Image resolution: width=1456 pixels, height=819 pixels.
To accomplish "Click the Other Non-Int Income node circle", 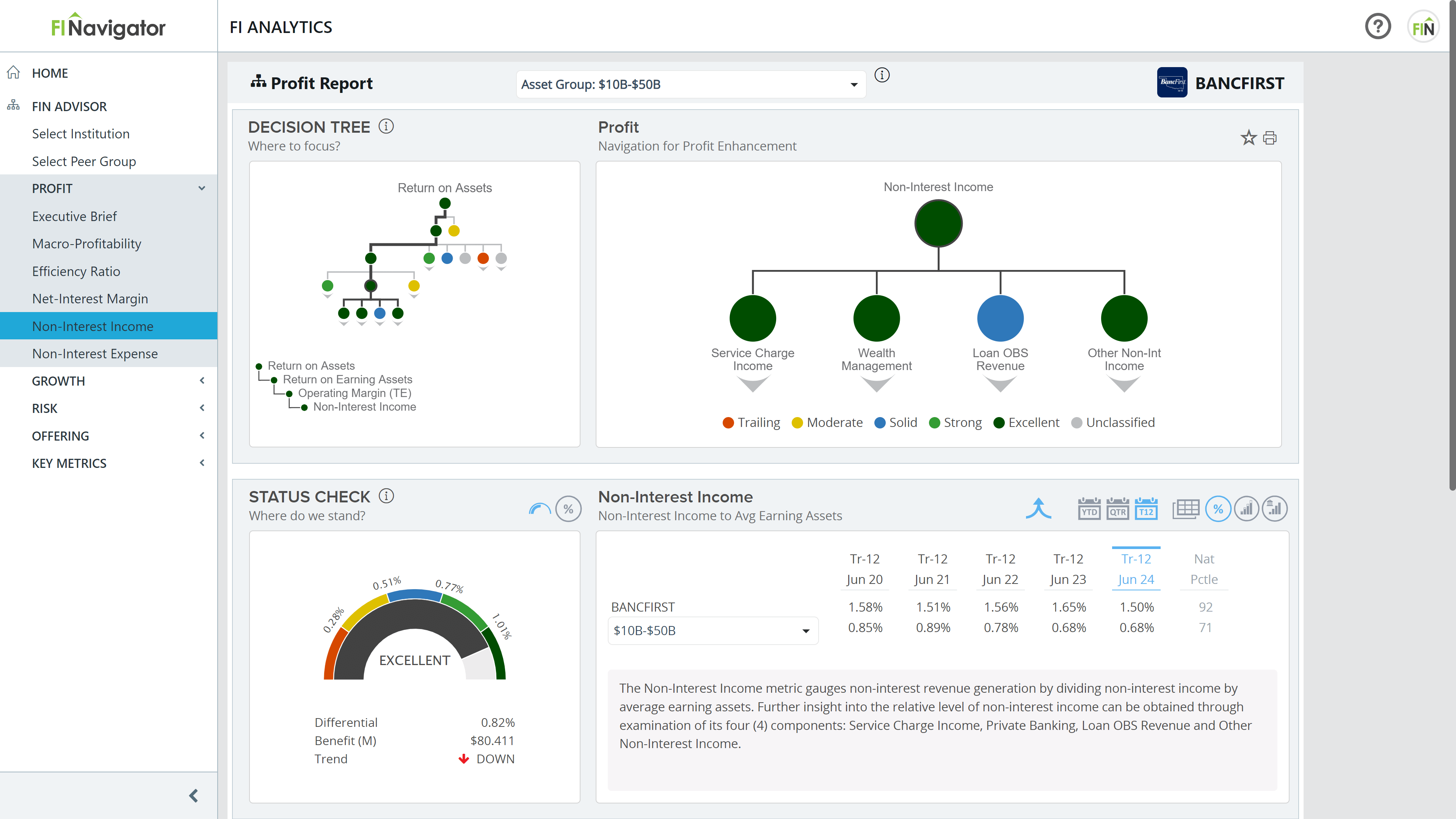I will [1123, 318].
